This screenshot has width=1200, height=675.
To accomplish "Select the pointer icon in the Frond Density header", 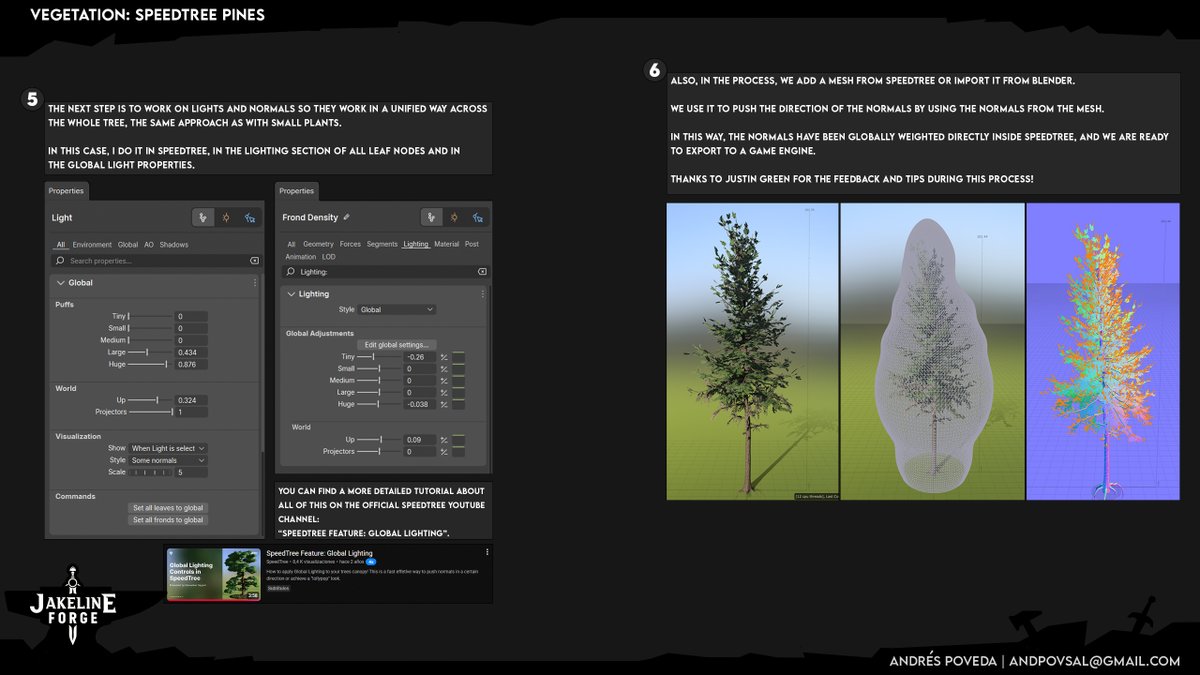I will (432, 217).
